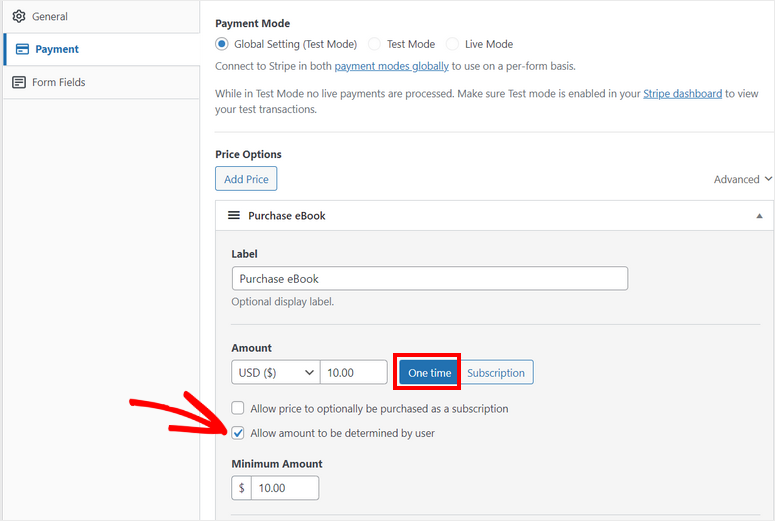The image size is (775, 521).
Task: Choose the Live Mode radio option
Action: click(453, 44)
